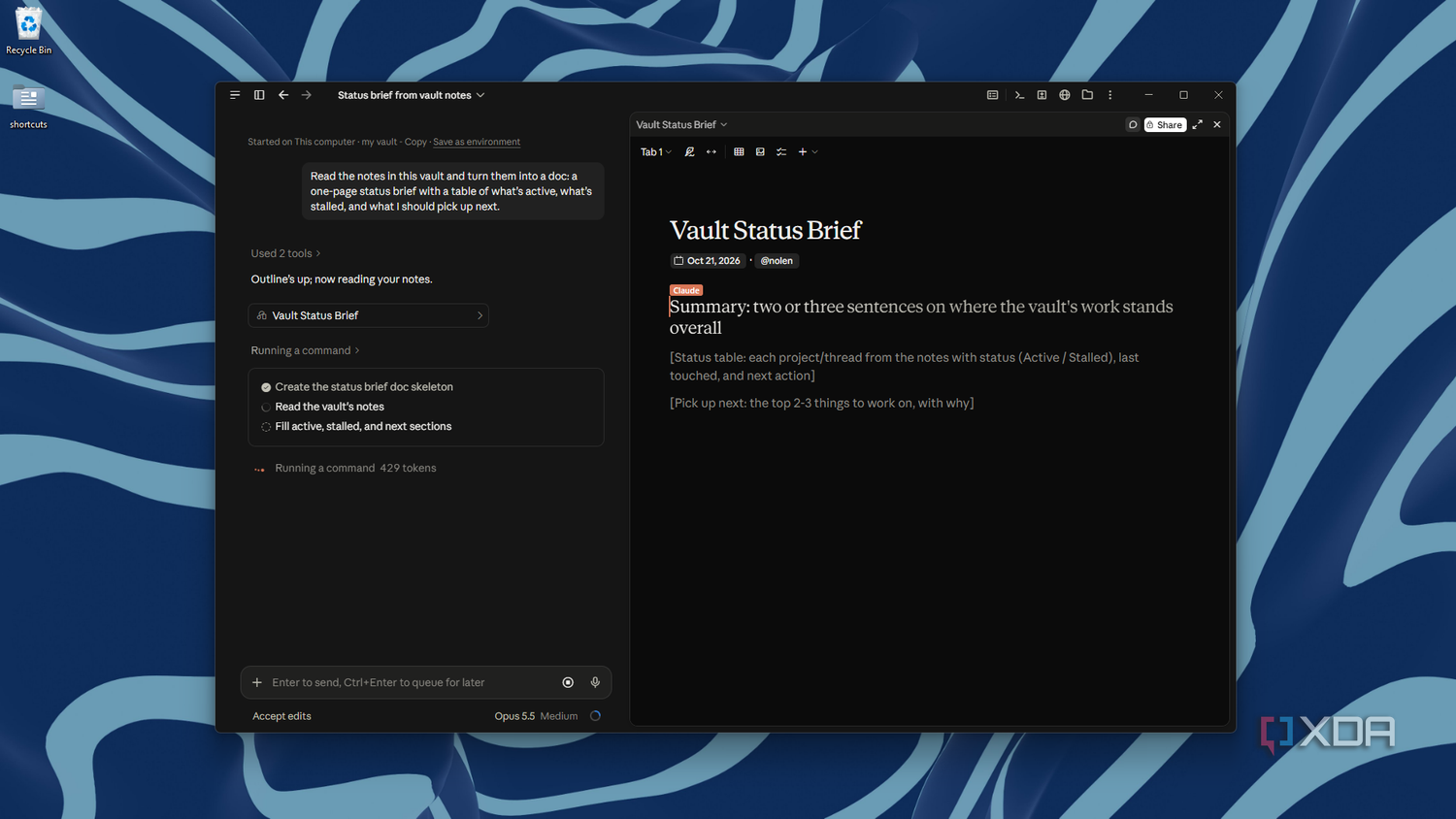Open the hamburger menu icon

click(x=235, y=95)
